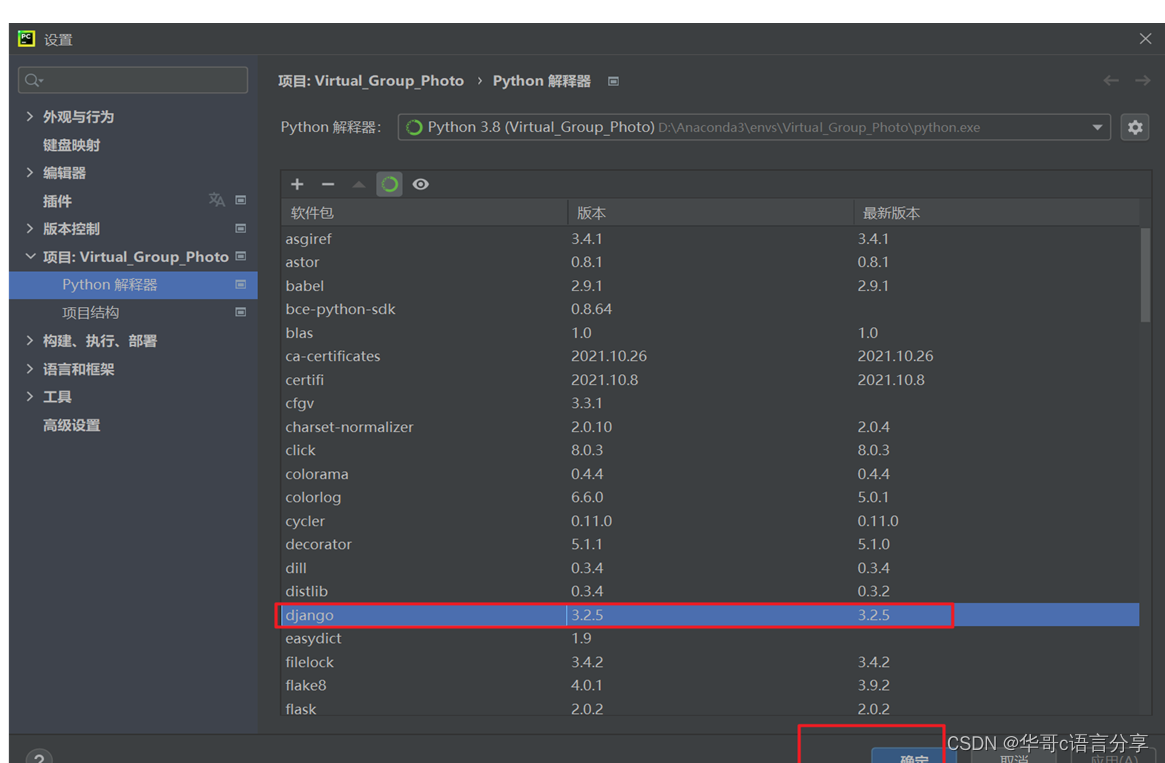Select the ca-certificates package row
Screen dimensions: 1165x763
point(710,356)
